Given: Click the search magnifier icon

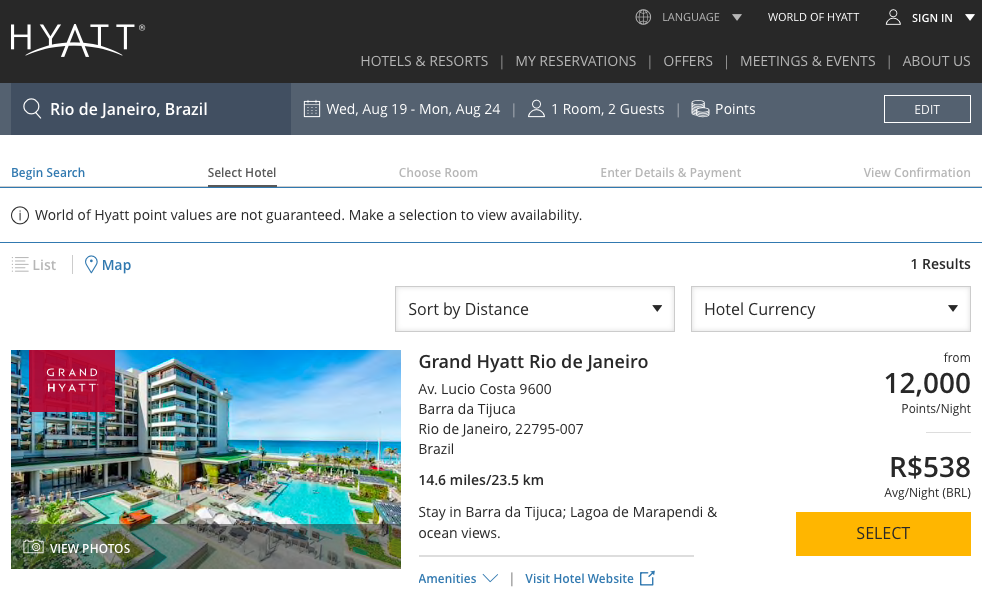Looking at the screenshot, I should [x=32, y=108].
